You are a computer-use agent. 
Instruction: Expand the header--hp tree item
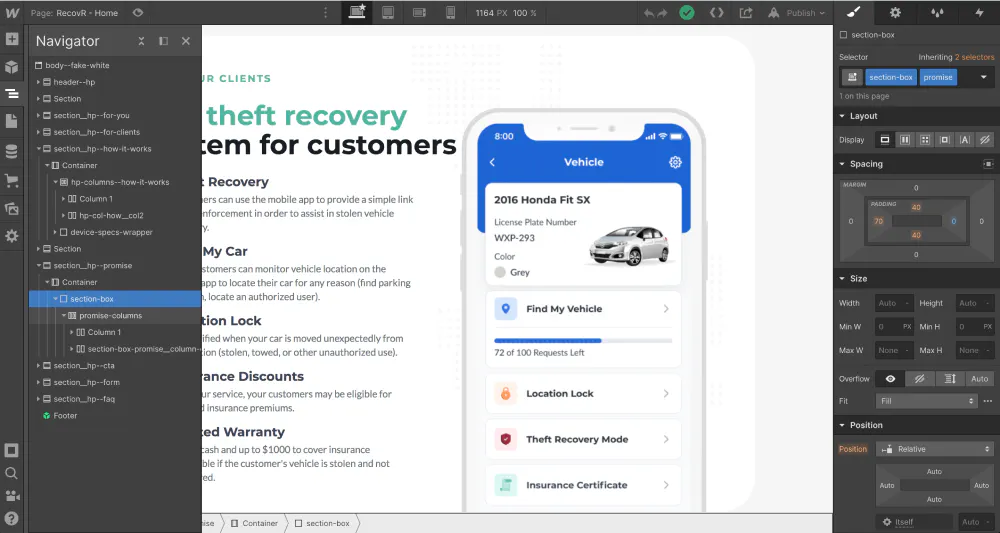point(38,82)
